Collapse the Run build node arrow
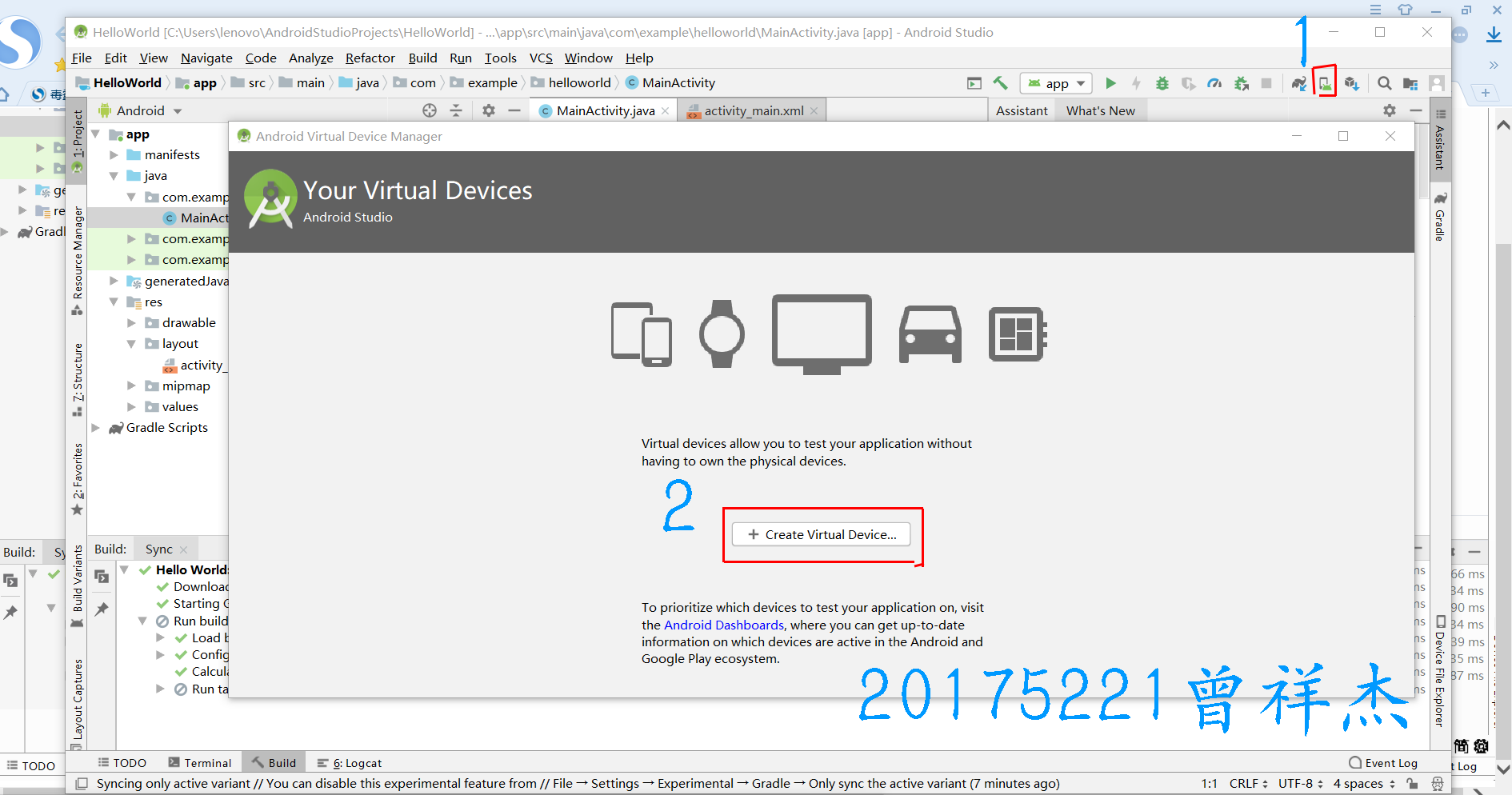Screen dimensions: 1512x795 pos(142,621)
